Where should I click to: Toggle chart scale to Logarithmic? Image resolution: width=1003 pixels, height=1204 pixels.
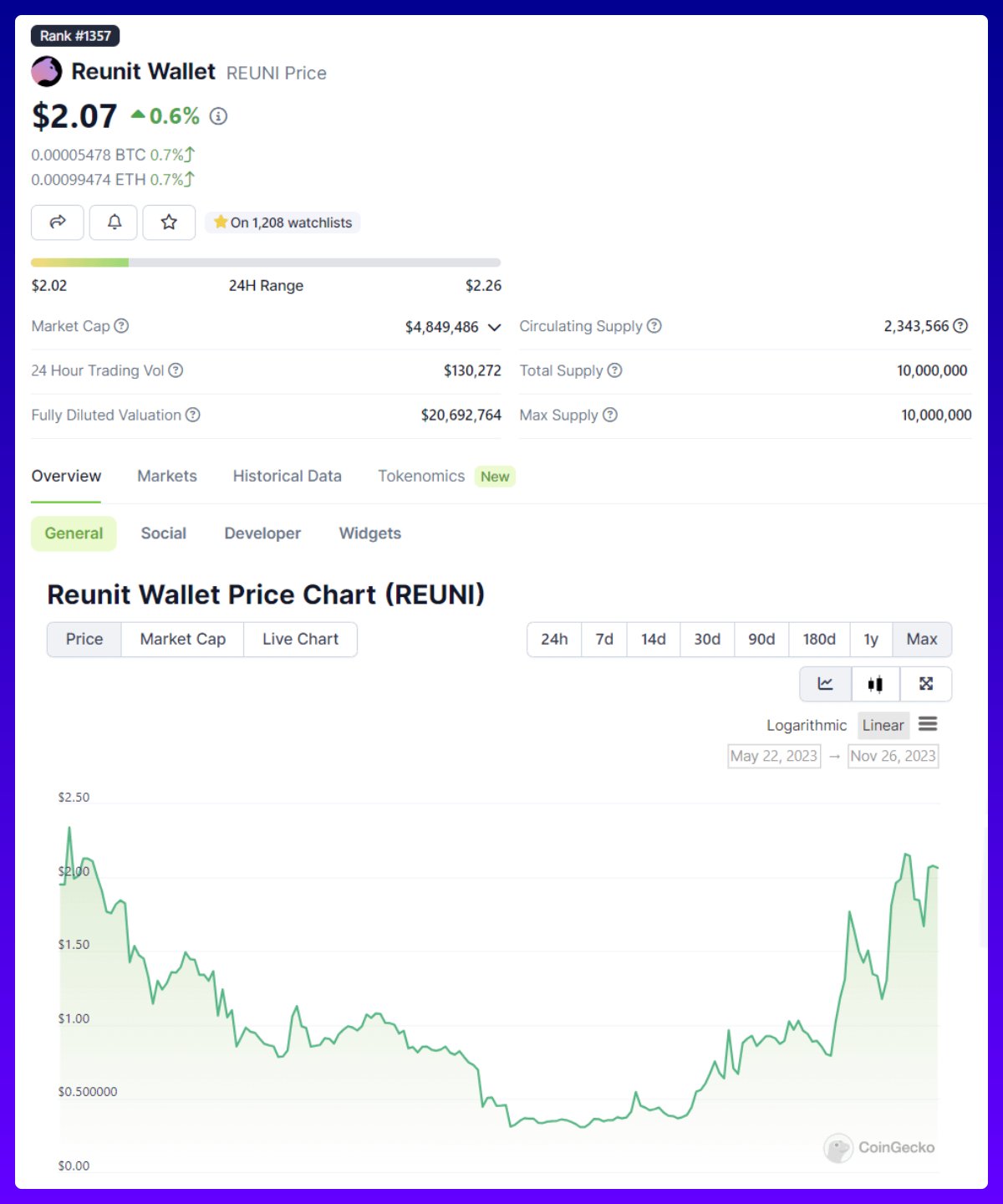point(806,726)
